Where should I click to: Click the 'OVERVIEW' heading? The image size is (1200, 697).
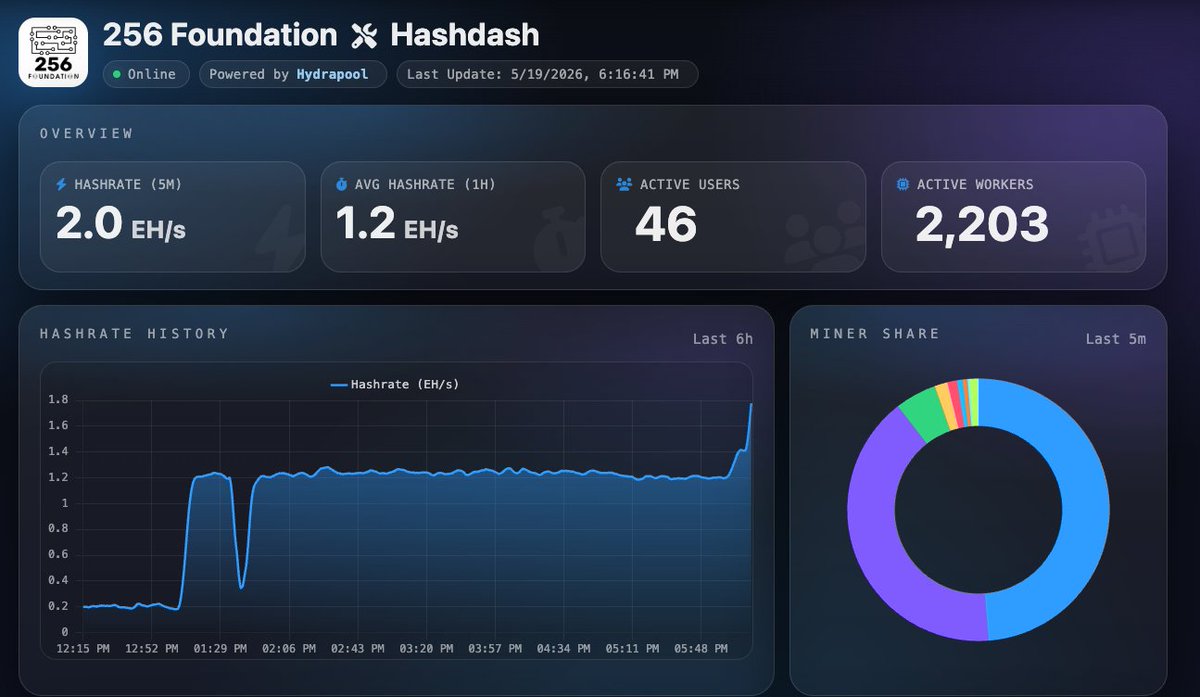[x=86, y=133]
